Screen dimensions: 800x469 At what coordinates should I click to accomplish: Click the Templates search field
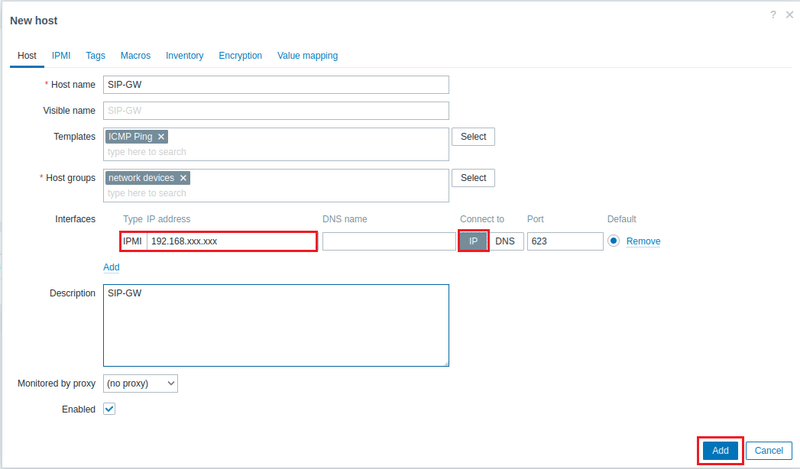pyautogui.click(x=276, y=152)
